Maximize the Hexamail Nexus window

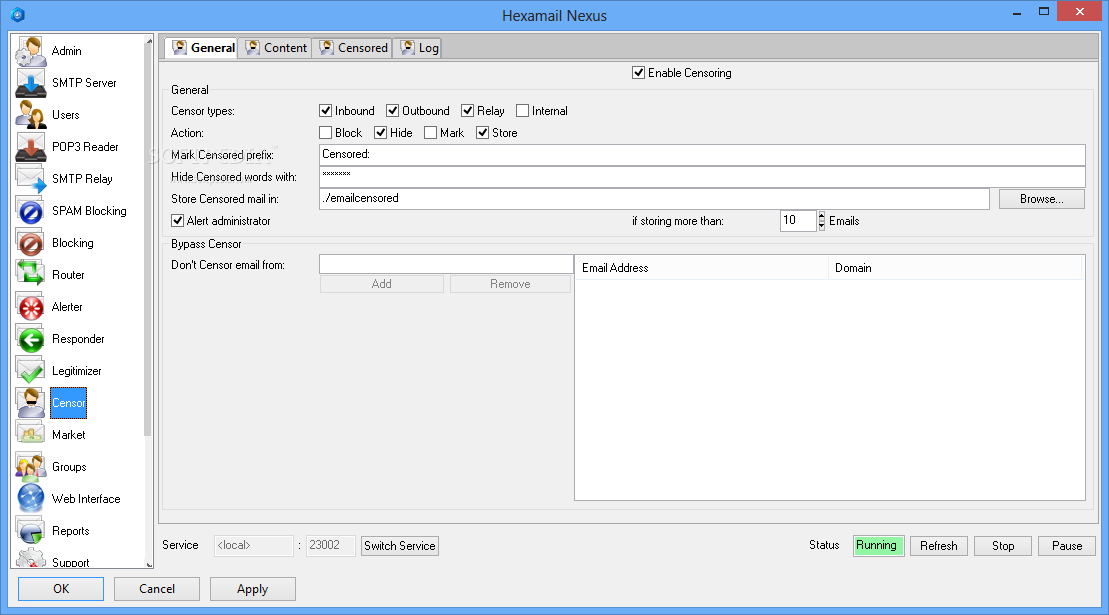1043,11
